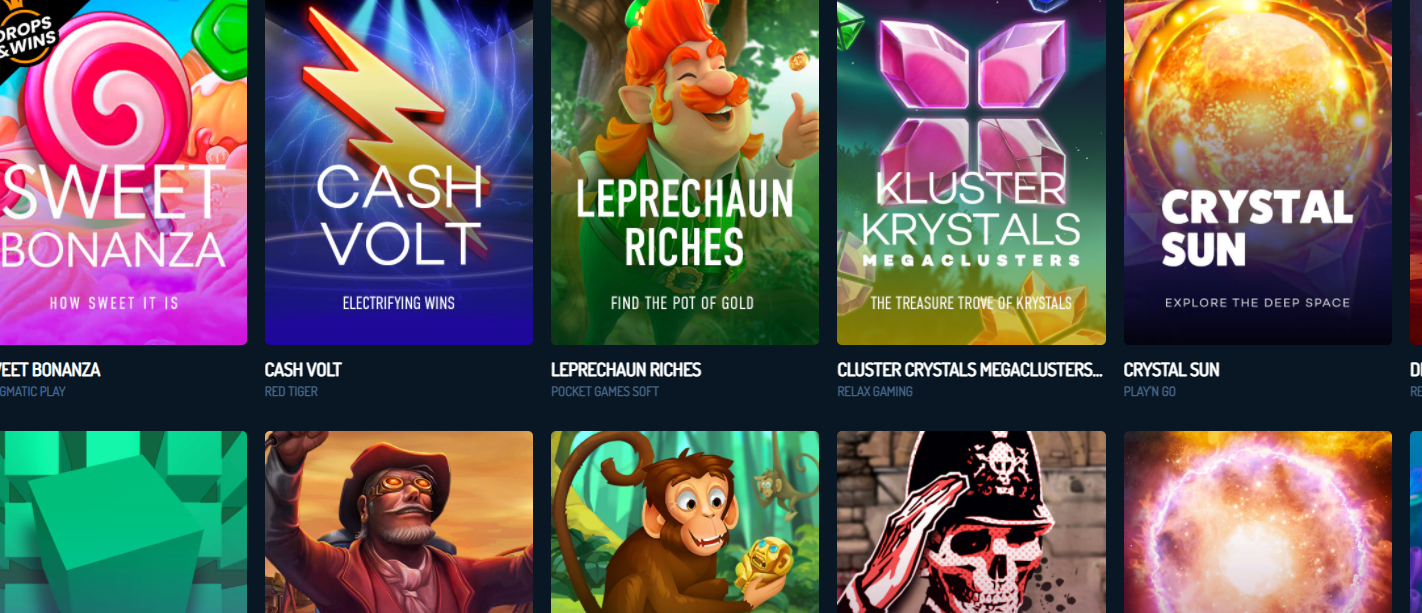Select the Red Tiger provider label

291,392
